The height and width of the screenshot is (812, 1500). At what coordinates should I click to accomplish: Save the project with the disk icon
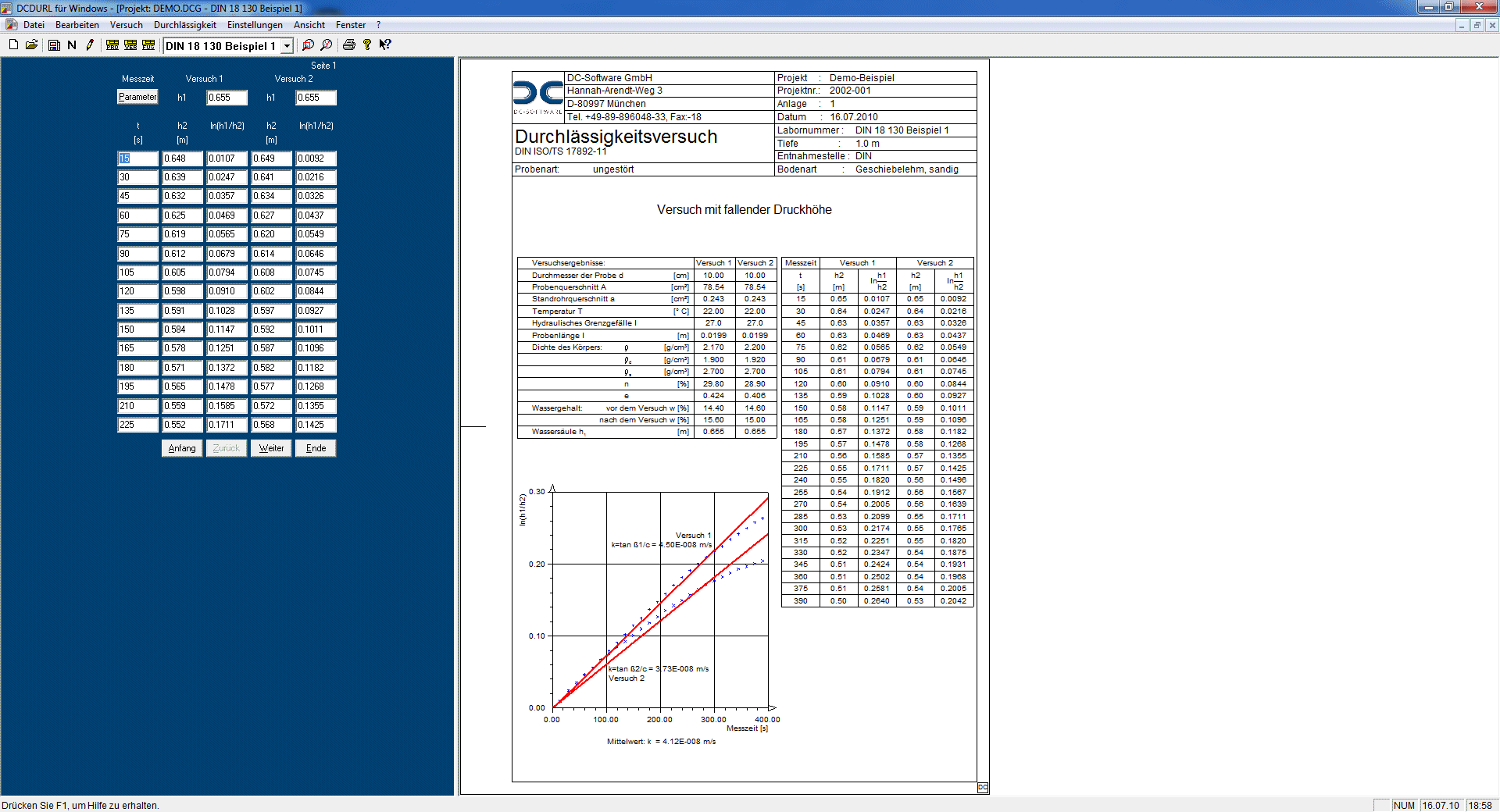click(54, 45)
